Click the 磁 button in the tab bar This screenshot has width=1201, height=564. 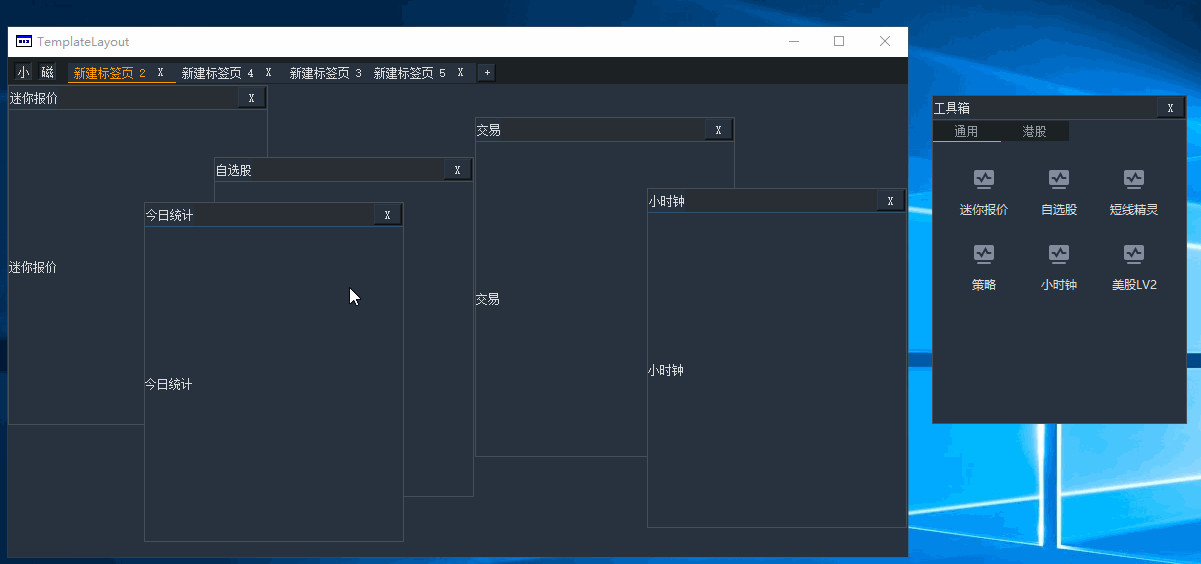point(47,72)
